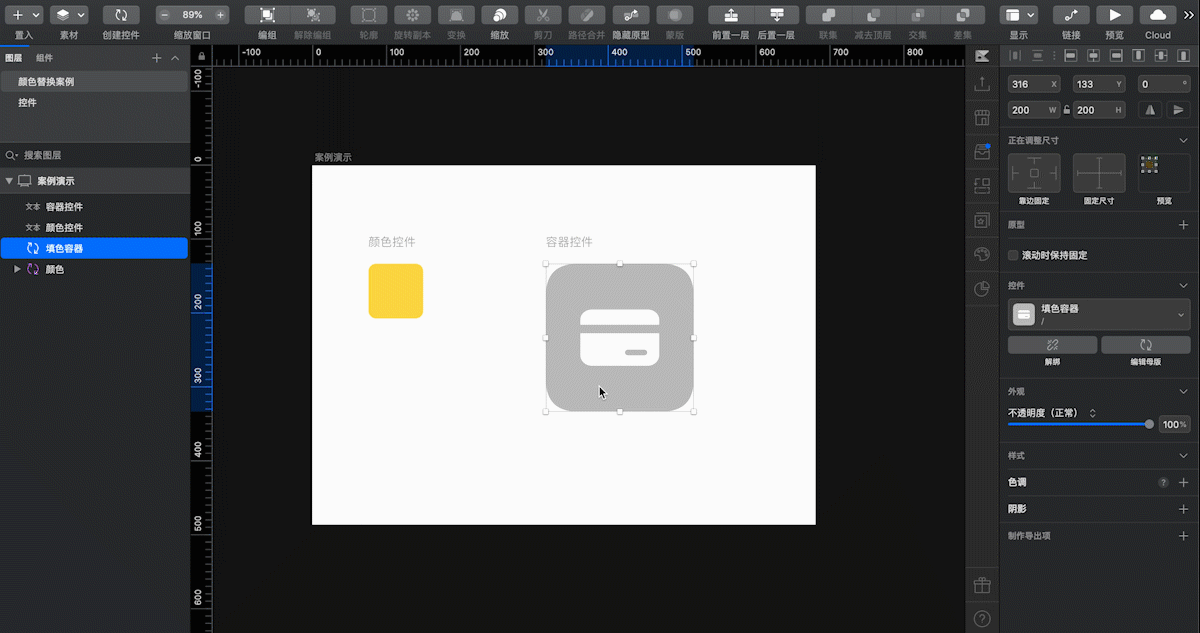1200x633 pixels.
Task: Click the 解绑 detach button
Action: coord(1052,345)
